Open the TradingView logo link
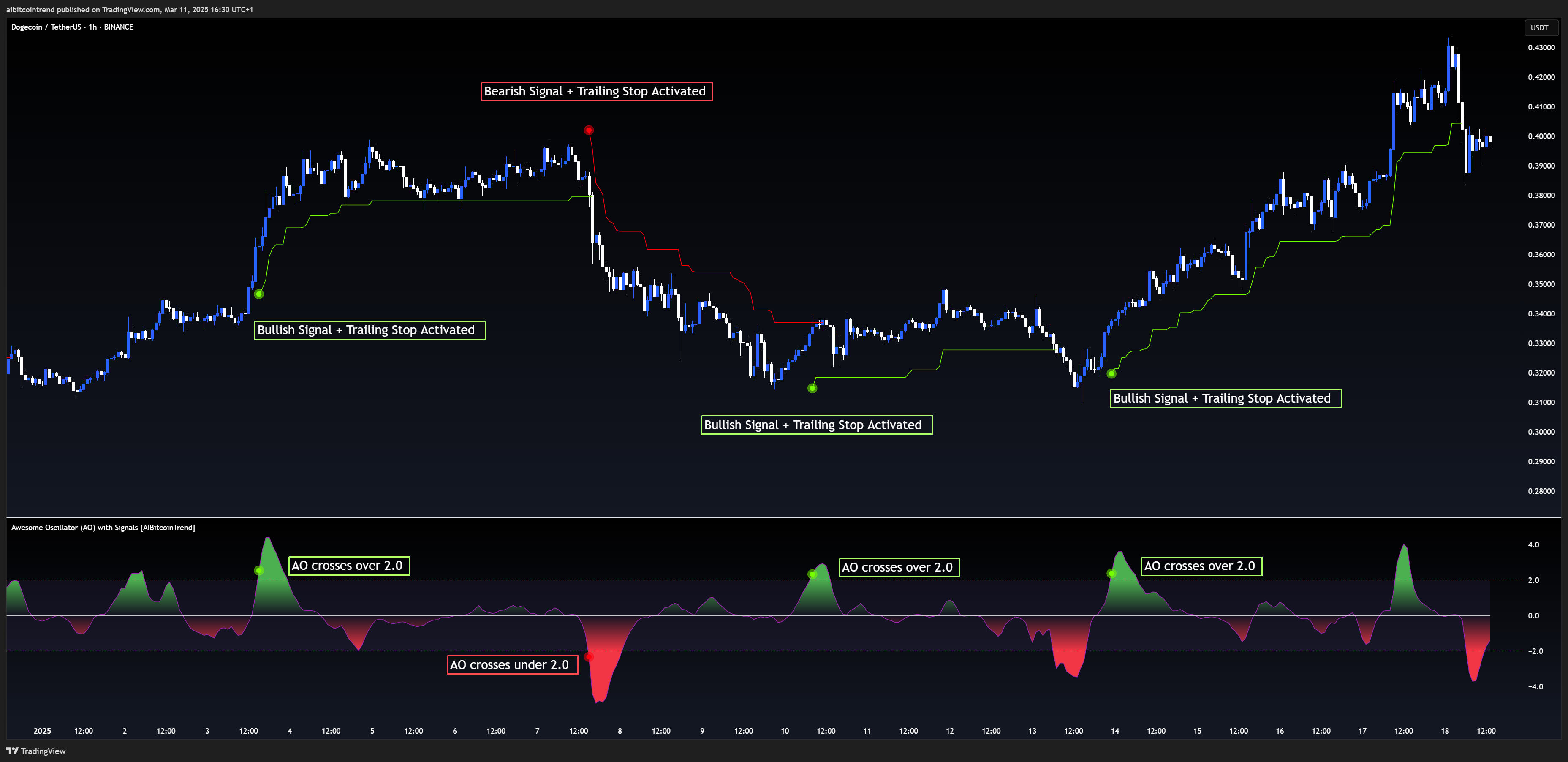This screenshot has width=1568, height=762. click(x=36, y=751)
